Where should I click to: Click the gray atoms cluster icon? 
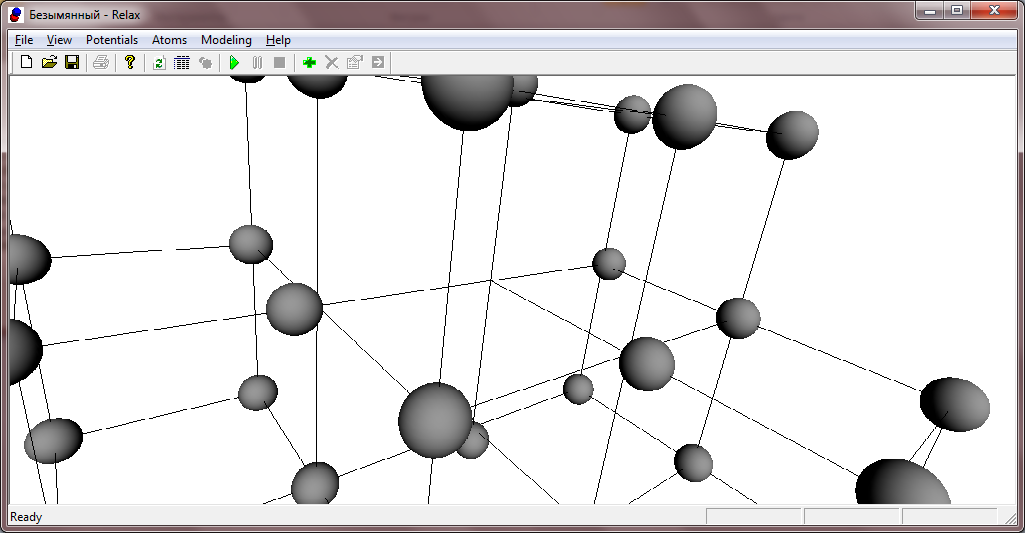coord(205,62)
